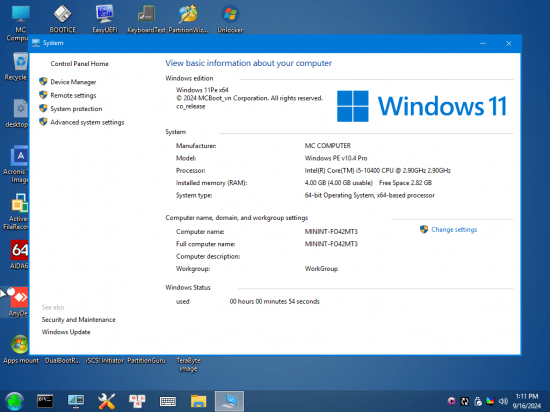The width and height of the screenshot is (550, 412).
Task: Open on-screen keyboard taskbar icon
Action: coord(168,401)
